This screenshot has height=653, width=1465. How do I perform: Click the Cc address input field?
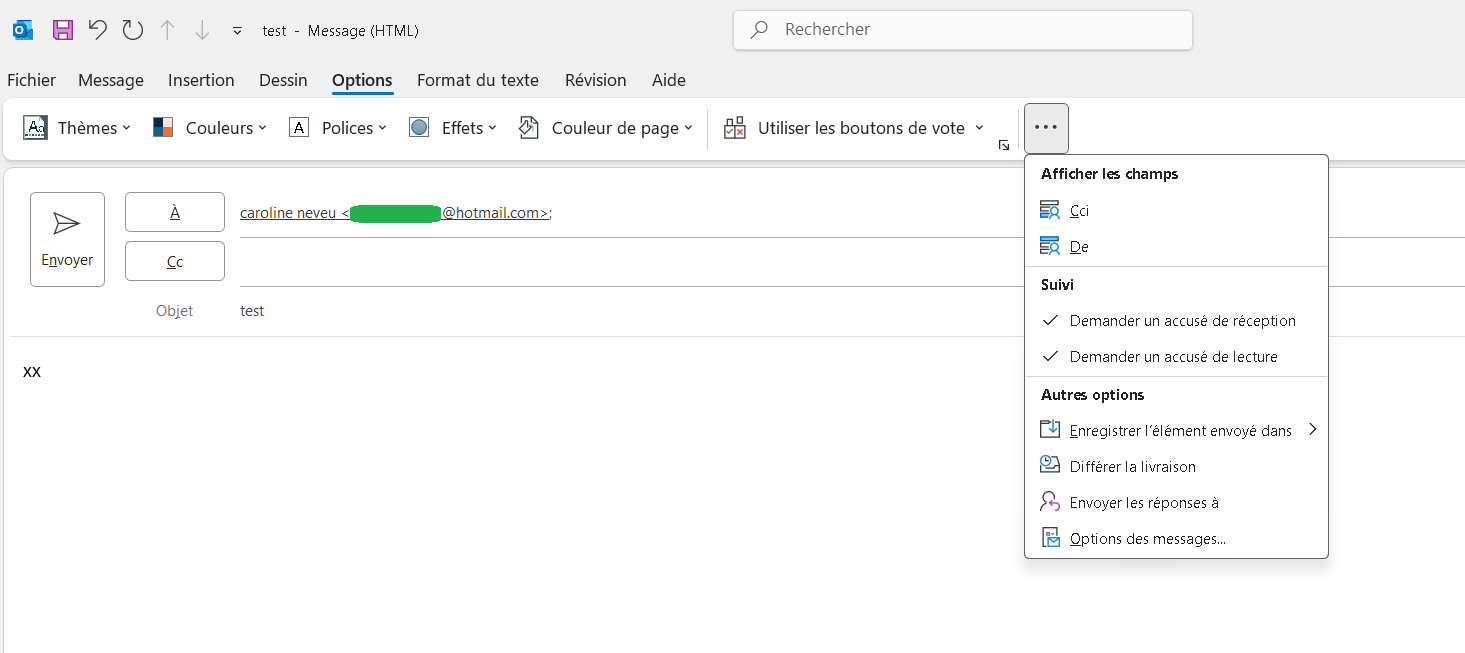coord(630,262)
